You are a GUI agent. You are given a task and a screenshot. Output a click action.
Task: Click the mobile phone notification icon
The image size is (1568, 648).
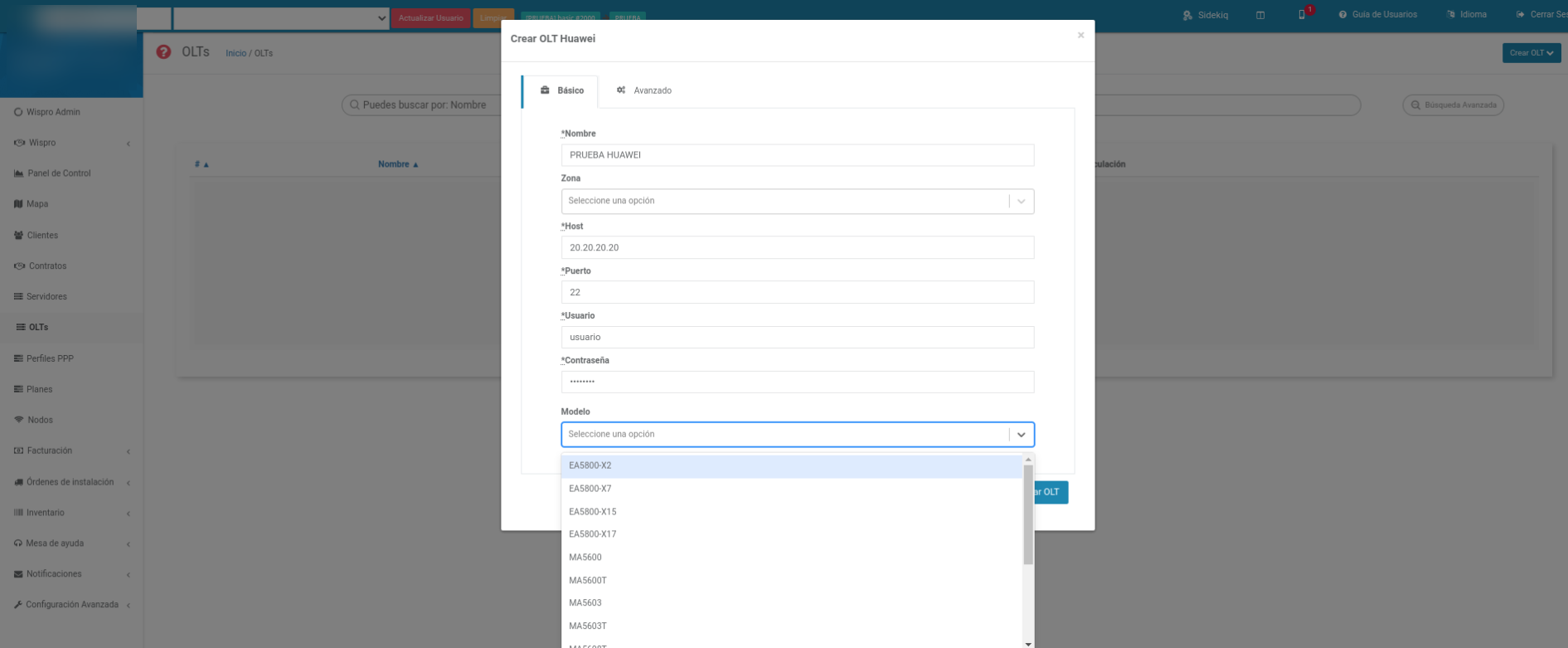click(1302, 15)
